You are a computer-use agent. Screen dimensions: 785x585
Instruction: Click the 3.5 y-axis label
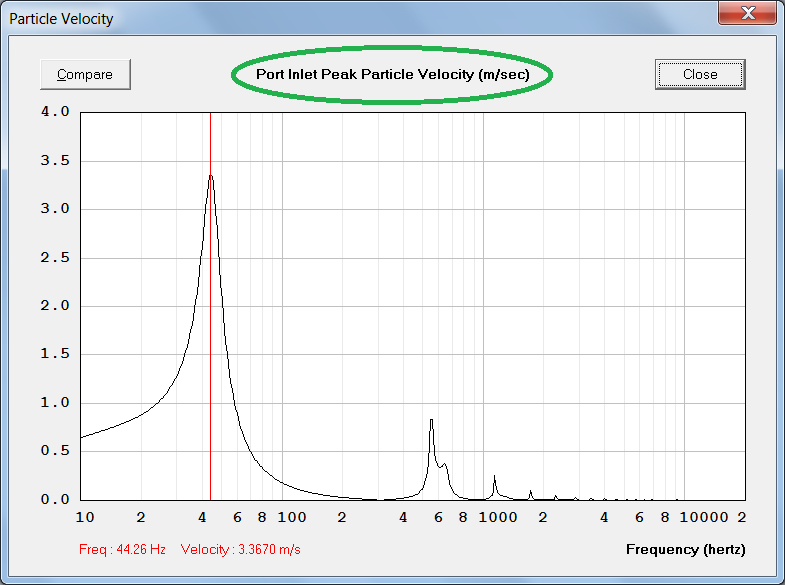pos(55,161)
